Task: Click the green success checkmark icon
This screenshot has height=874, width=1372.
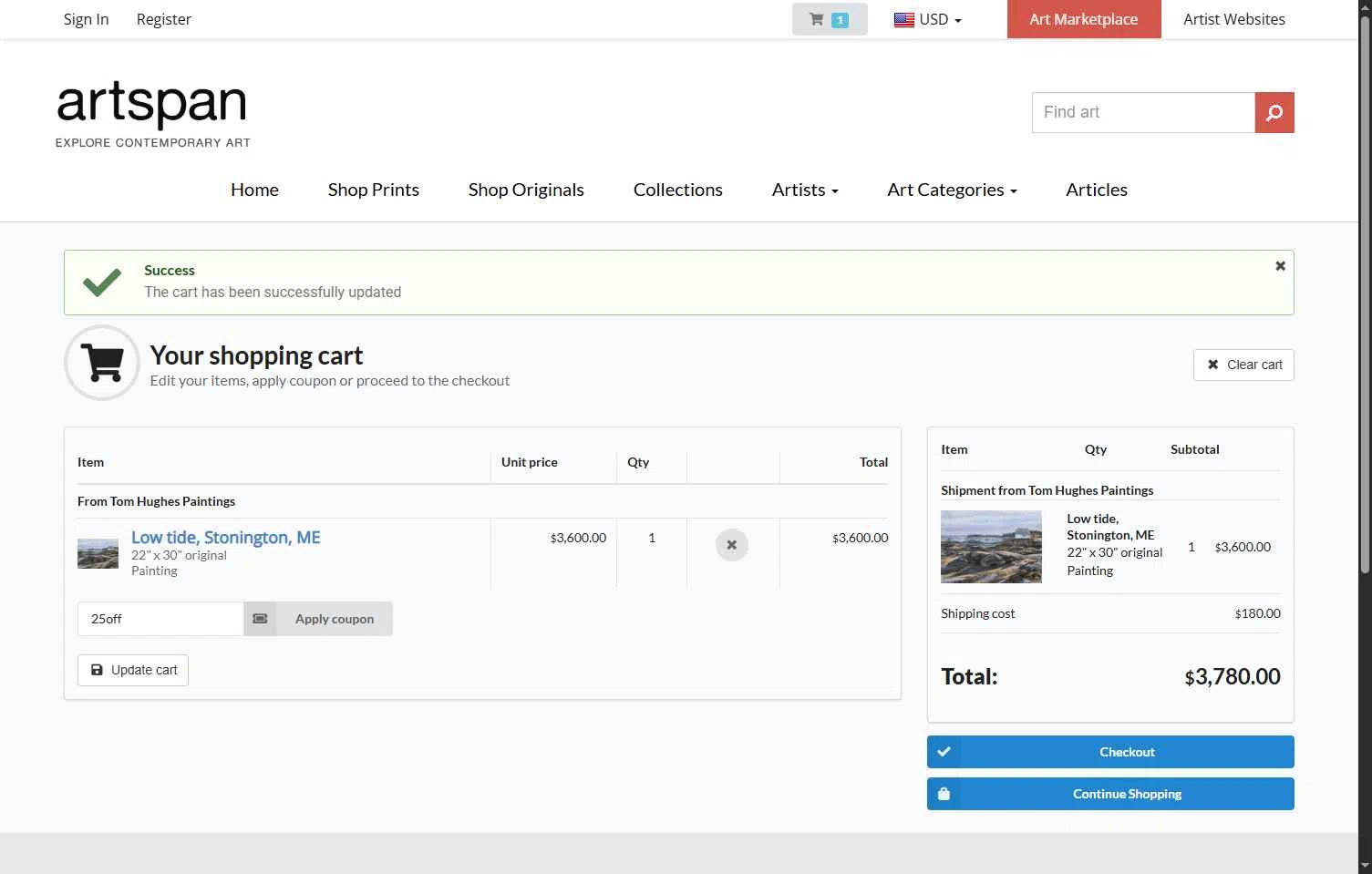Action: [x=102, y=283]
